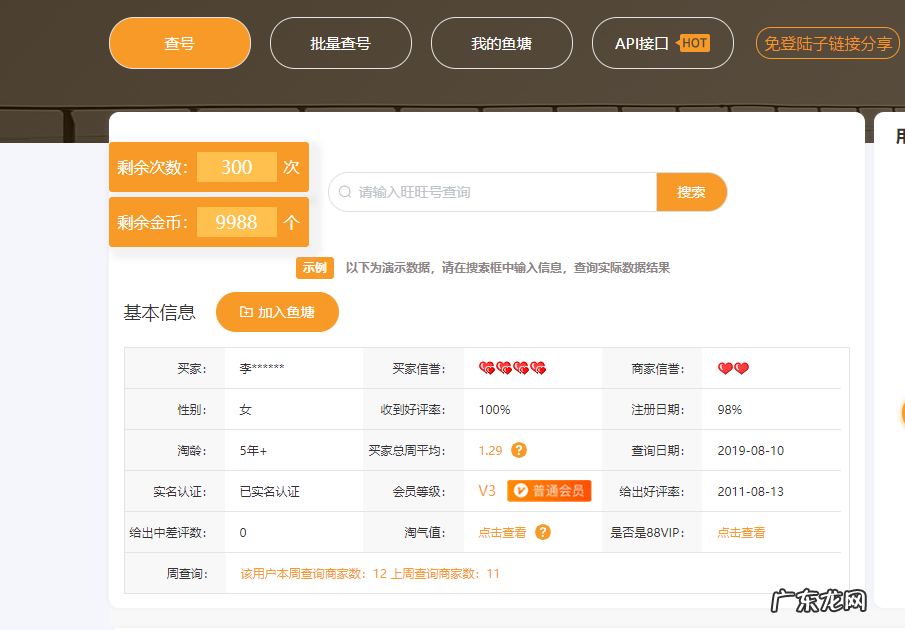Click the VIP icon in the 普通会员 badge
The height and width of the screenshot is (630, 905).
[522, 491]
